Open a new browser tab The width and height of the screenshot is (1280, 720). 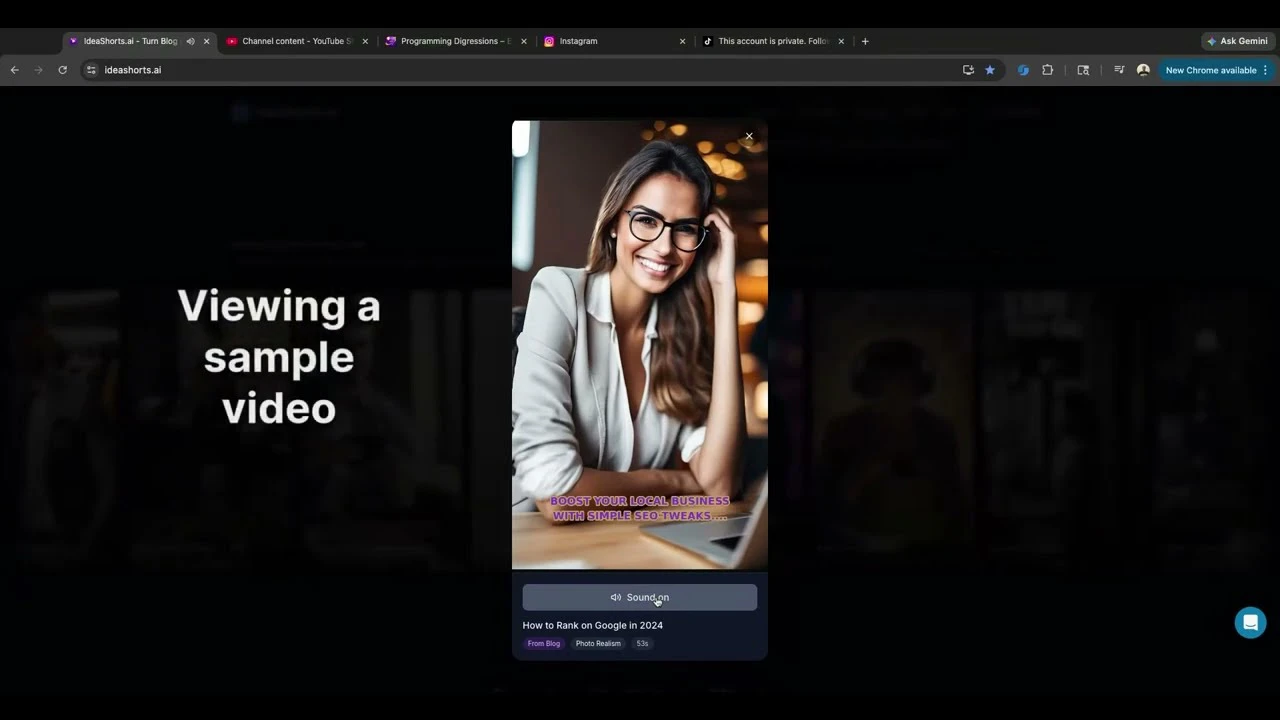(x=865, y=41)
